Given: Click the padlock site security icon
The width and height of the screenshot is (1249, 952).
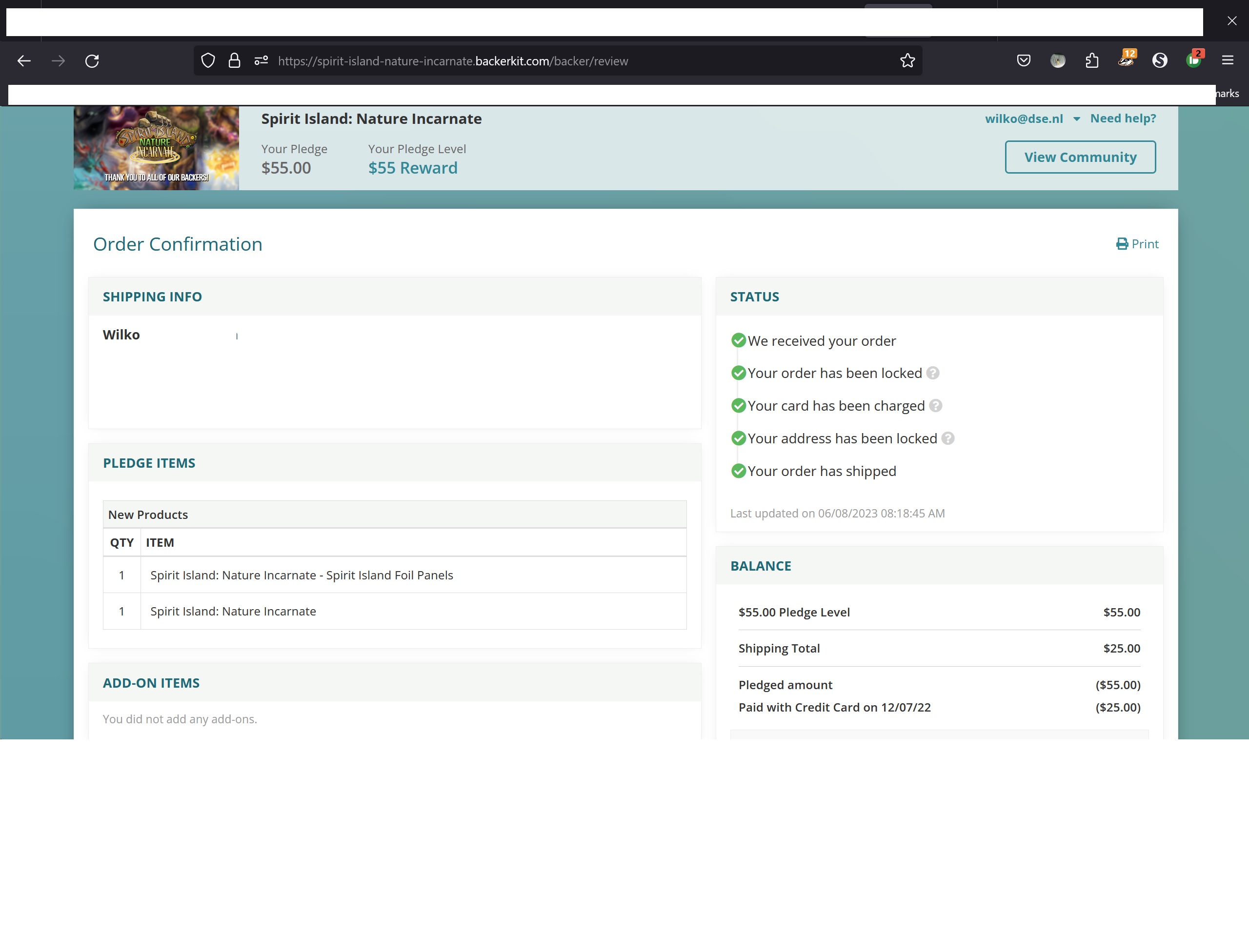Looking at the screenshot, I should point(234,60).
